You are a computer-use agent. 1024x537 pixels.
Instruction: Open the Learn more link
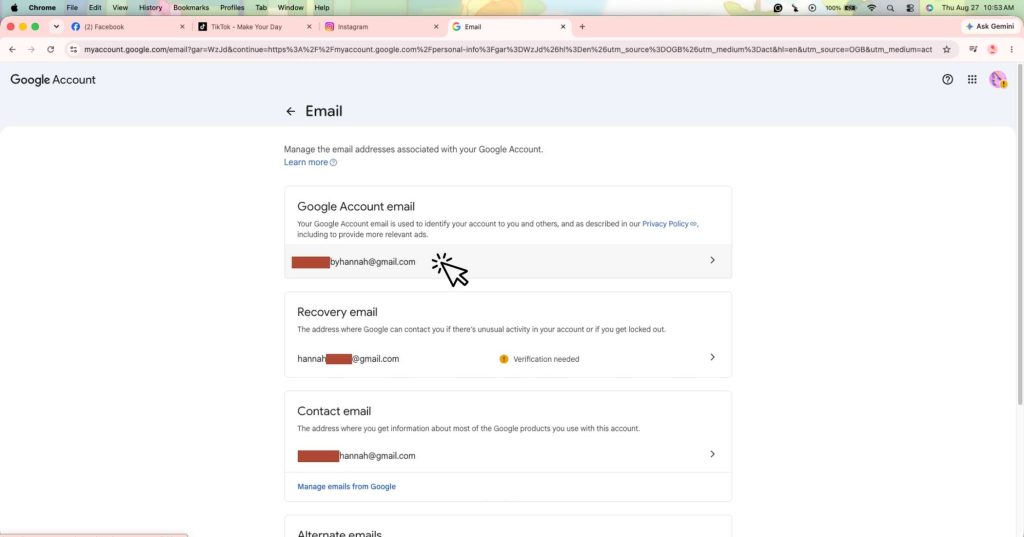[x=306, y=162]
